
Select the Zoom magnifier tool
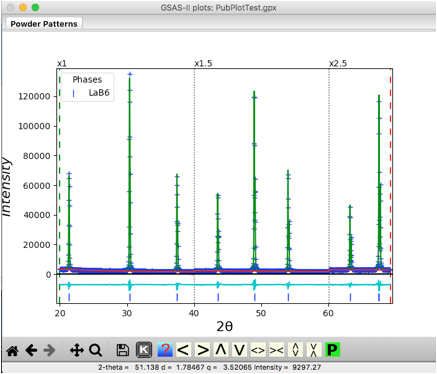[x=95, y=350]
